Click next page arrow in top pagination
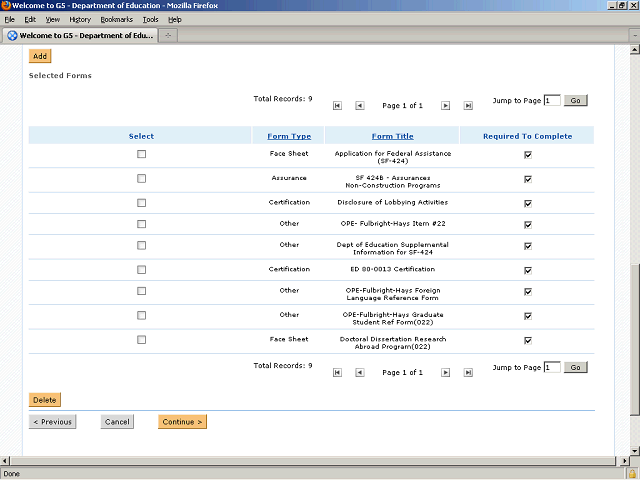Image resolution: width=640 pixels, height=480 pixels. (445, 105)
